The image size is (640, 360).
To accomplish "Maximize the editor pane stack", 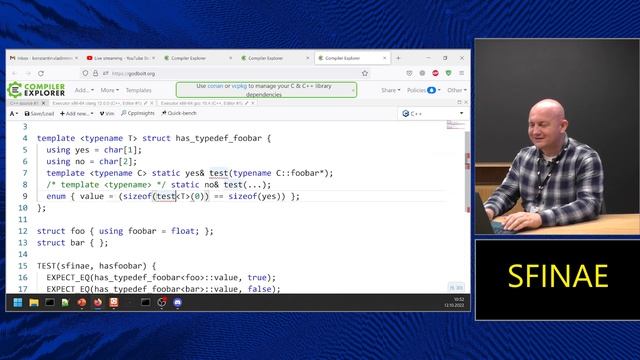I will coord(459,102).
